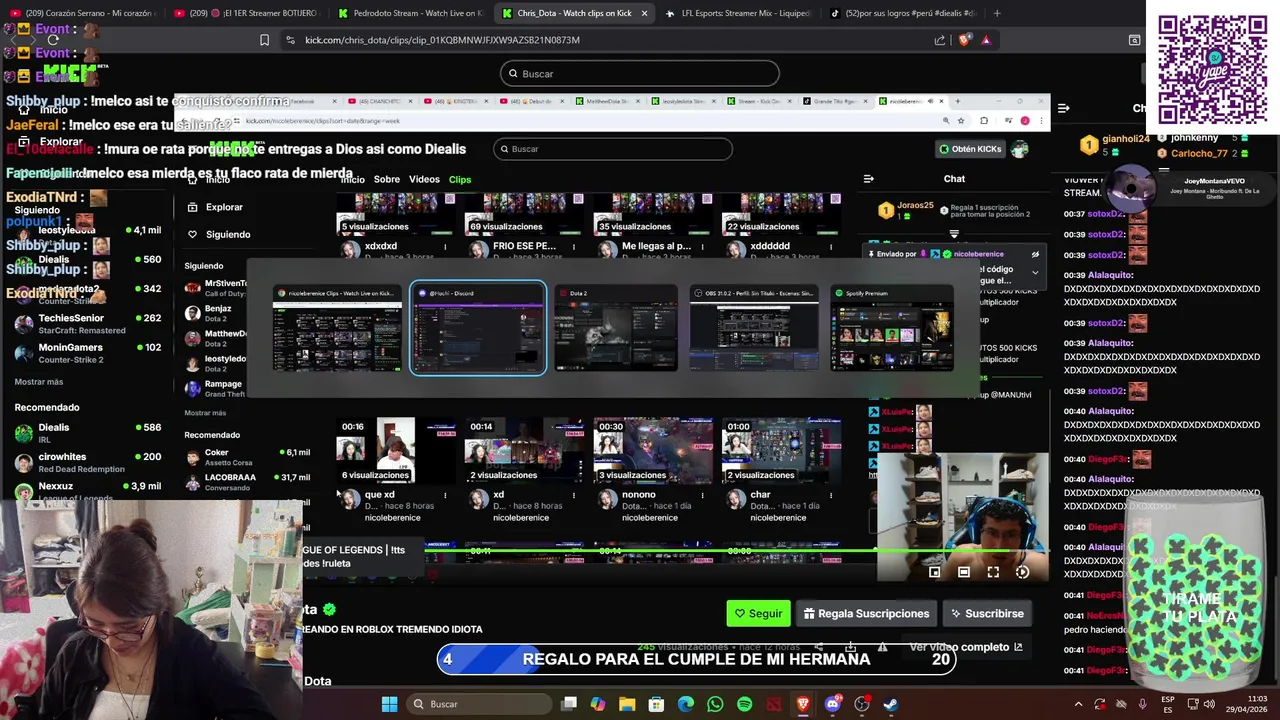Open Discord from the taskbar

[x=832, y=704]
